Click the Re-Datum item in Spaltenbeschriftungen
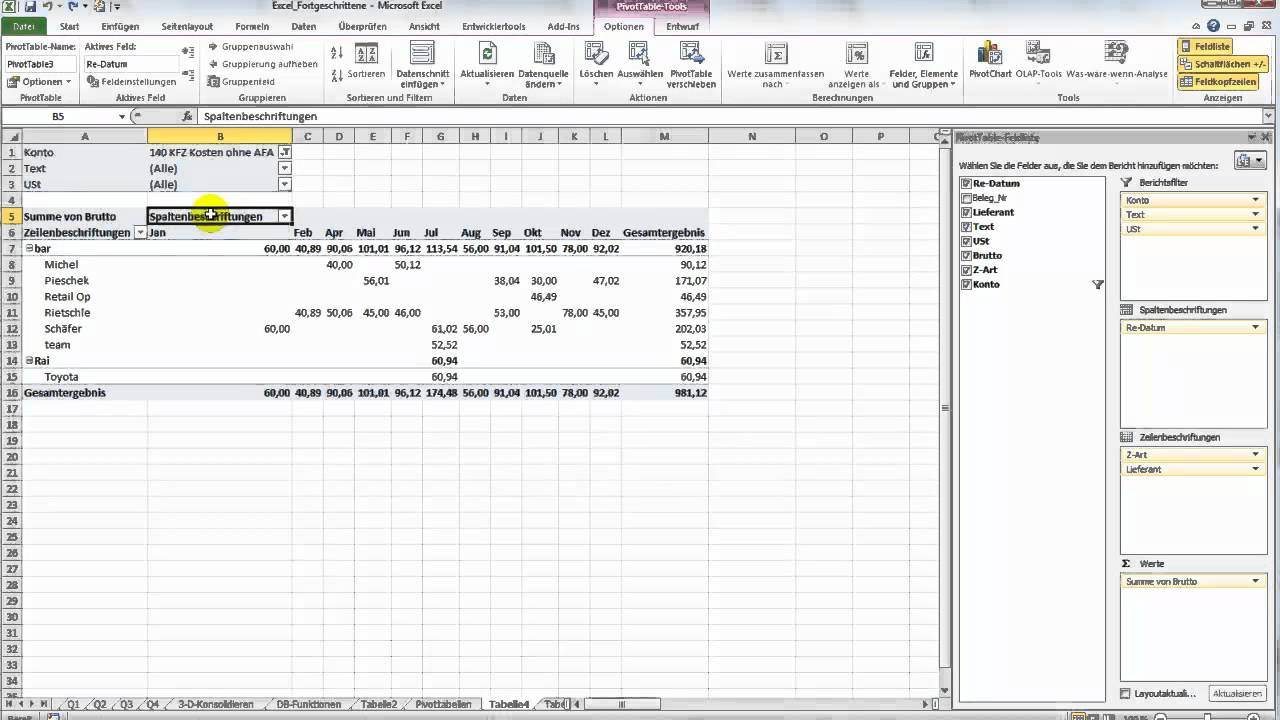This screenshot has height=720, width=1280. (x=1192, y=327)
